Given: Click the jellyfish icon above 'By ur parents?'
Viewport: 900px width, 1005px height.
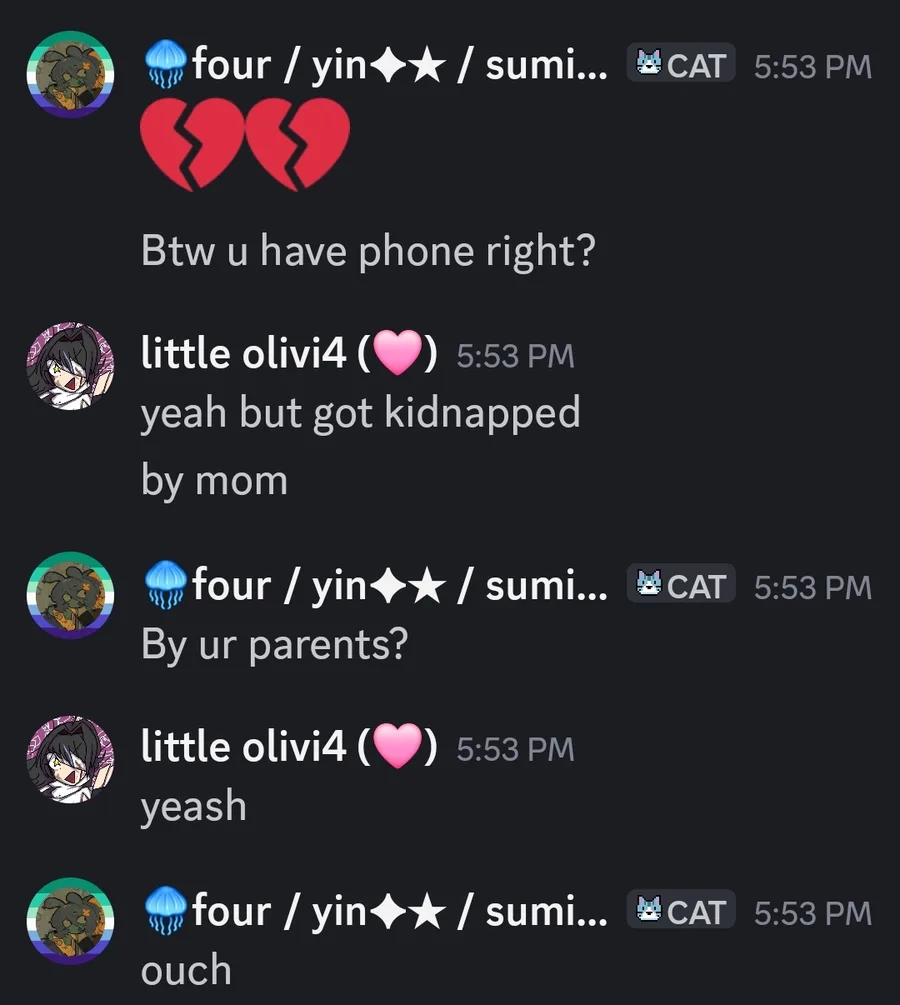Looking at the screenshot, I should pos(165,583).
